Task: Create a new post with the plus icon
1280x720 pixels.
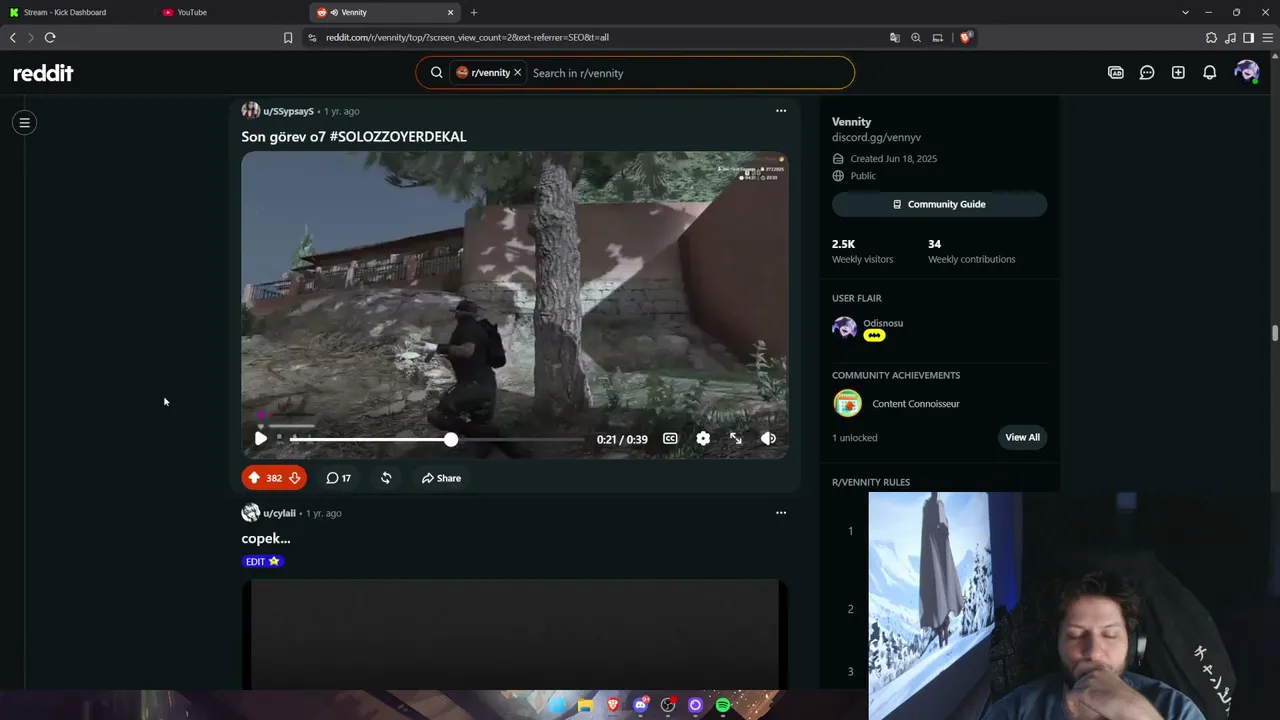Action: 1178,73
